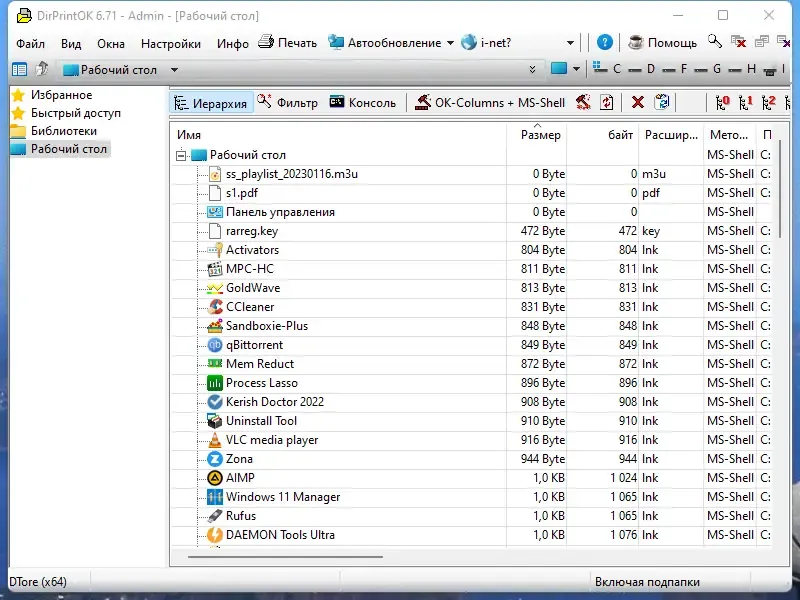This screenshot has width=800, height=600.
Task: Open dropdown arrow beside blue desktop icon
Action: 576,69
